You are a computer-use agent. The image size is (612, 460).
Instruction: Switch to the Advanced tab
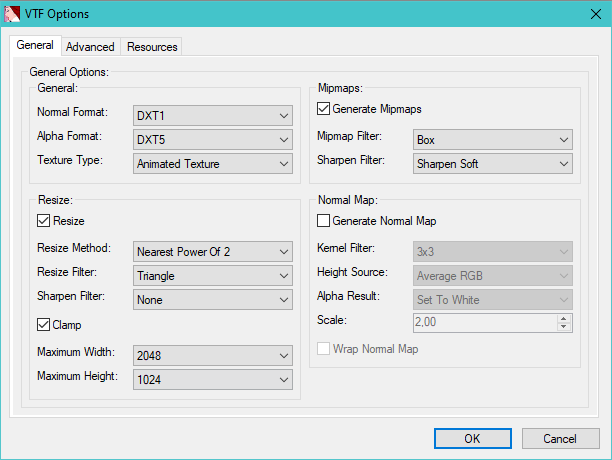90,47
